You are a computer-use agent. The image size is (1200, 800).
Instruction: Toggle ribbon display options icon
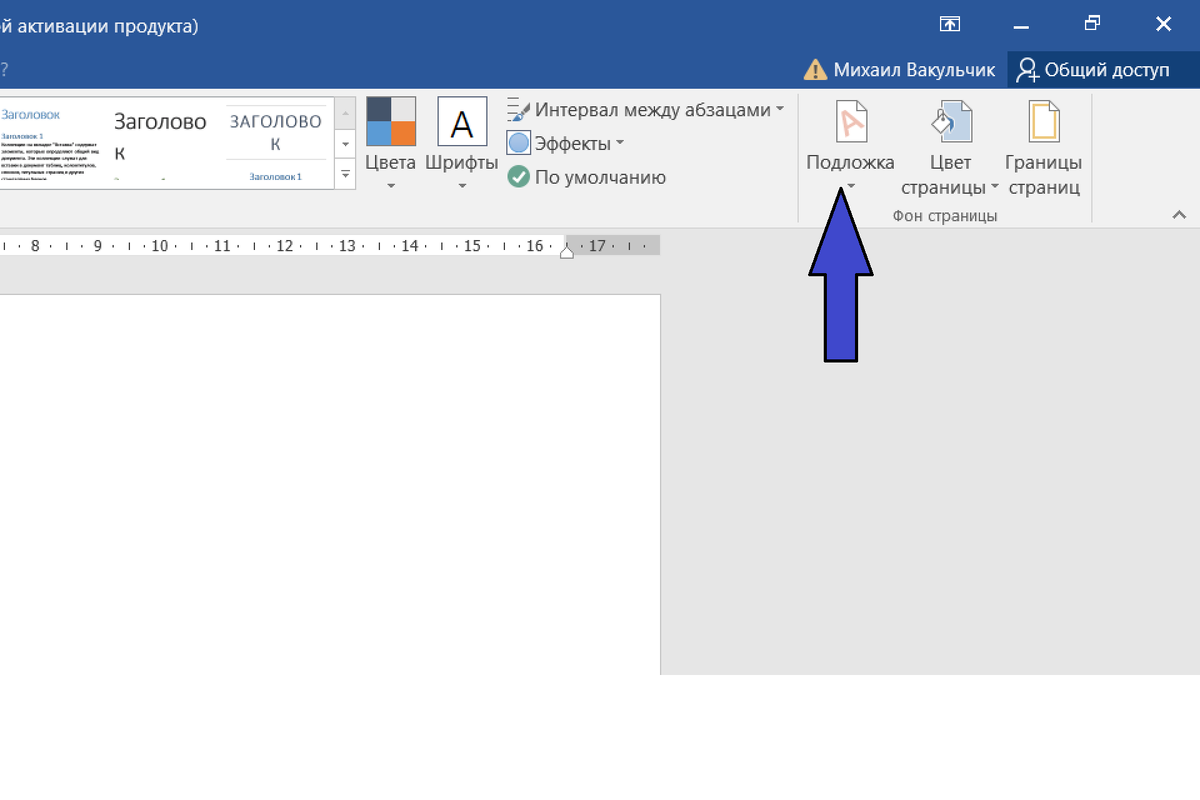[949, 25]
